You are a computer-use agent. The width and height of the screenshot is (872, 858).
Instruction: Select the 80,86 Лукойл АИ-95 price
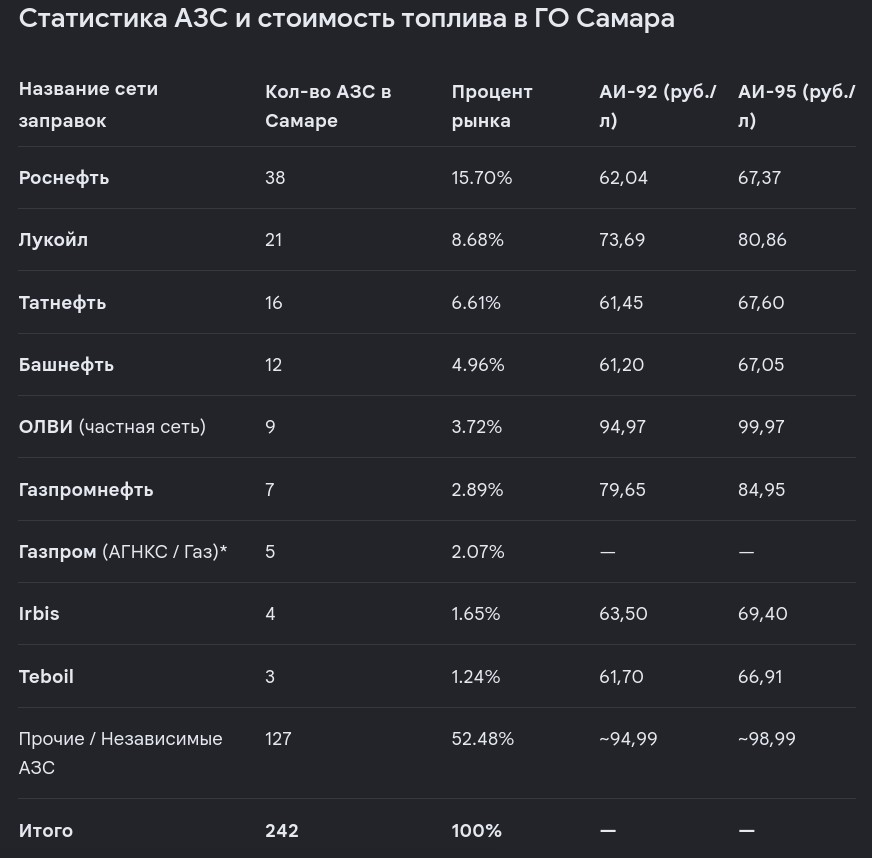tap(762, 240)
